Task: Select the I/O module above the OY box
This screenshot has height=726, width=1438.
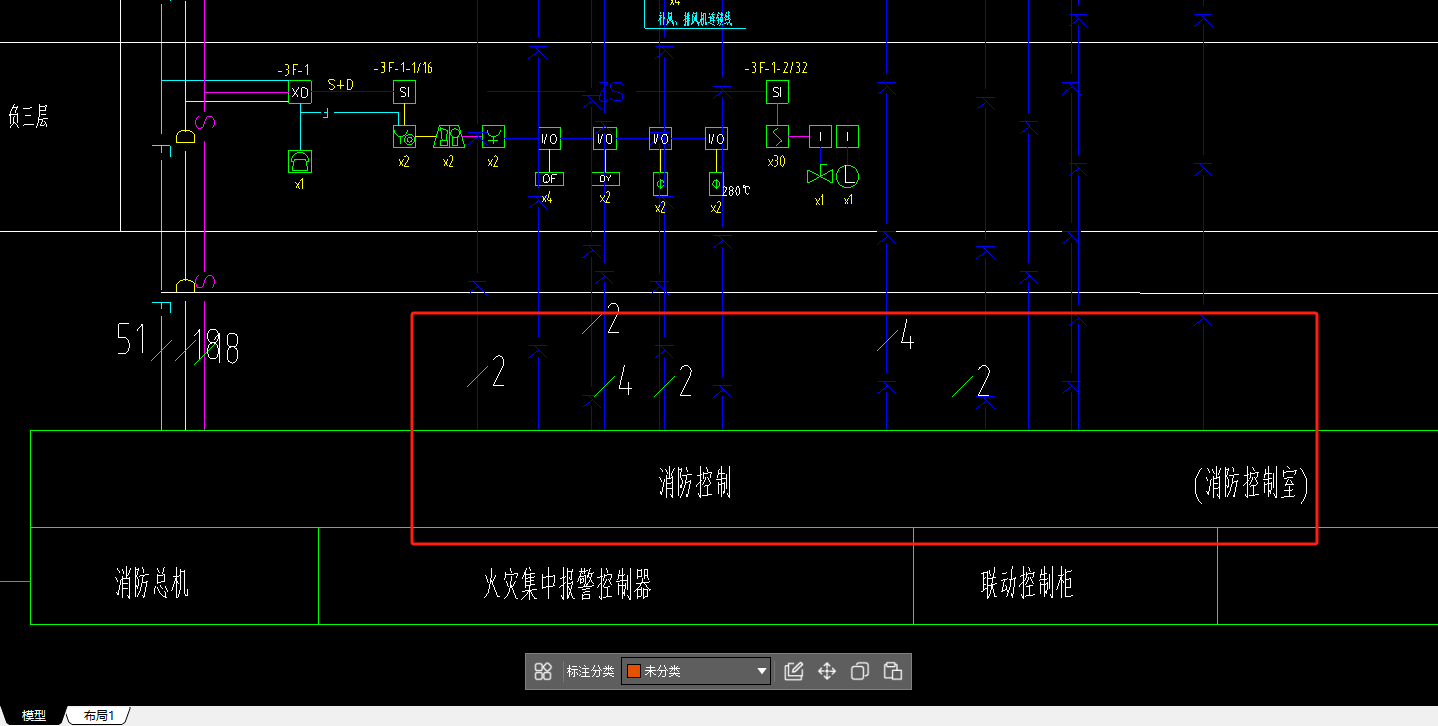Action: [x=605, y=138]
